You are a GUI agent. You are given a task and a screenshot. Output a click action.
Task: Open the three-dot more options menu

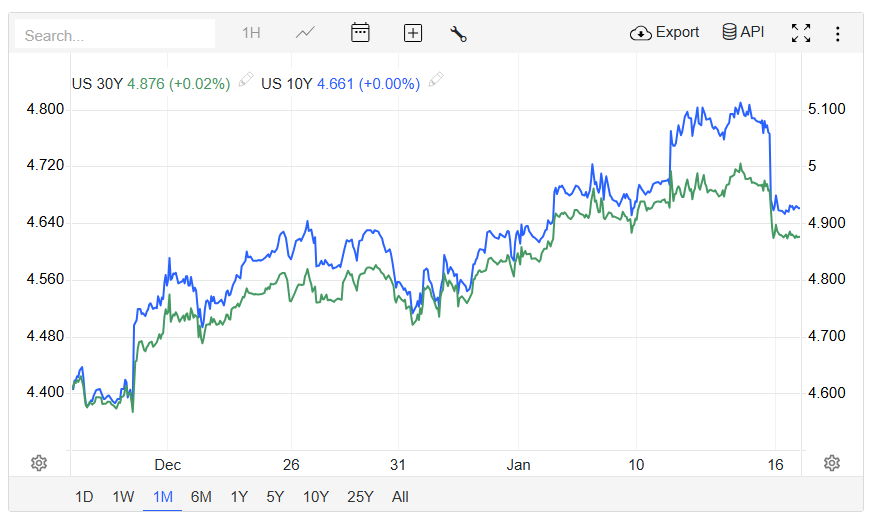pos(838,33)
